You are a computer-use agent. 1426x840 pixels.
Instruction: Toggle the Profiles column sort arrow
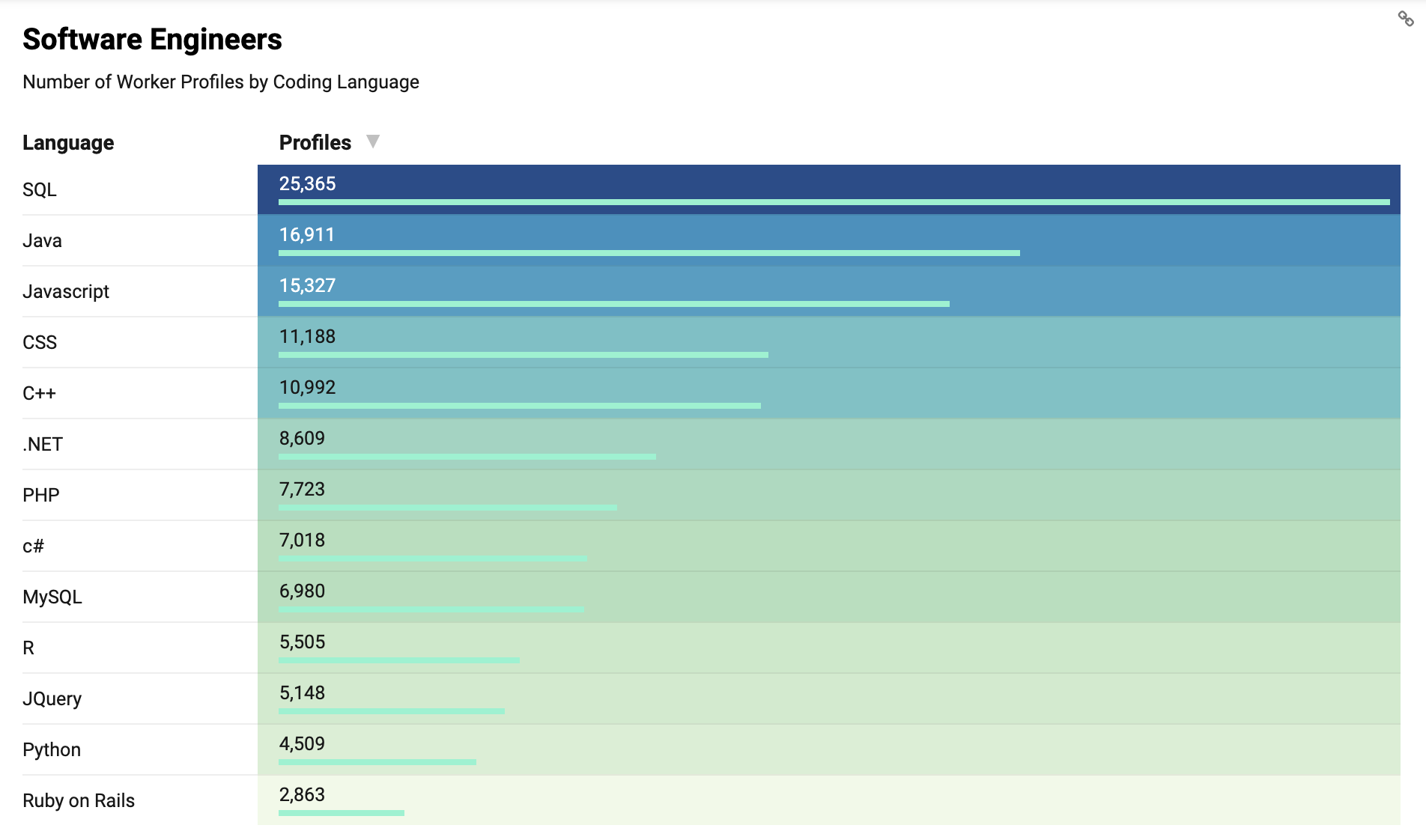(372, 141)
